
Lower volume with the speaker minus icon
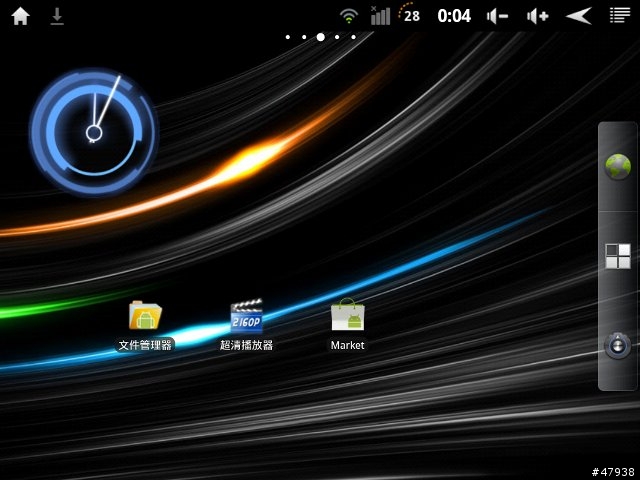click(x=497, y=16)
